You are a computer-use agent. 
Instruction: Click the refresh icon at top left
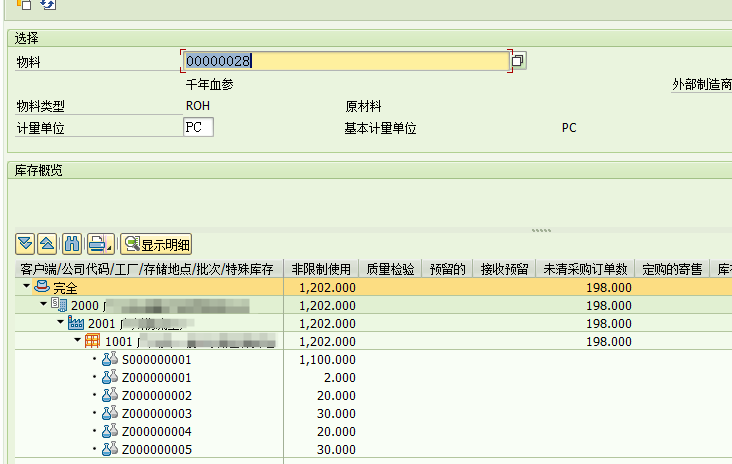click(x=47, y=5)
